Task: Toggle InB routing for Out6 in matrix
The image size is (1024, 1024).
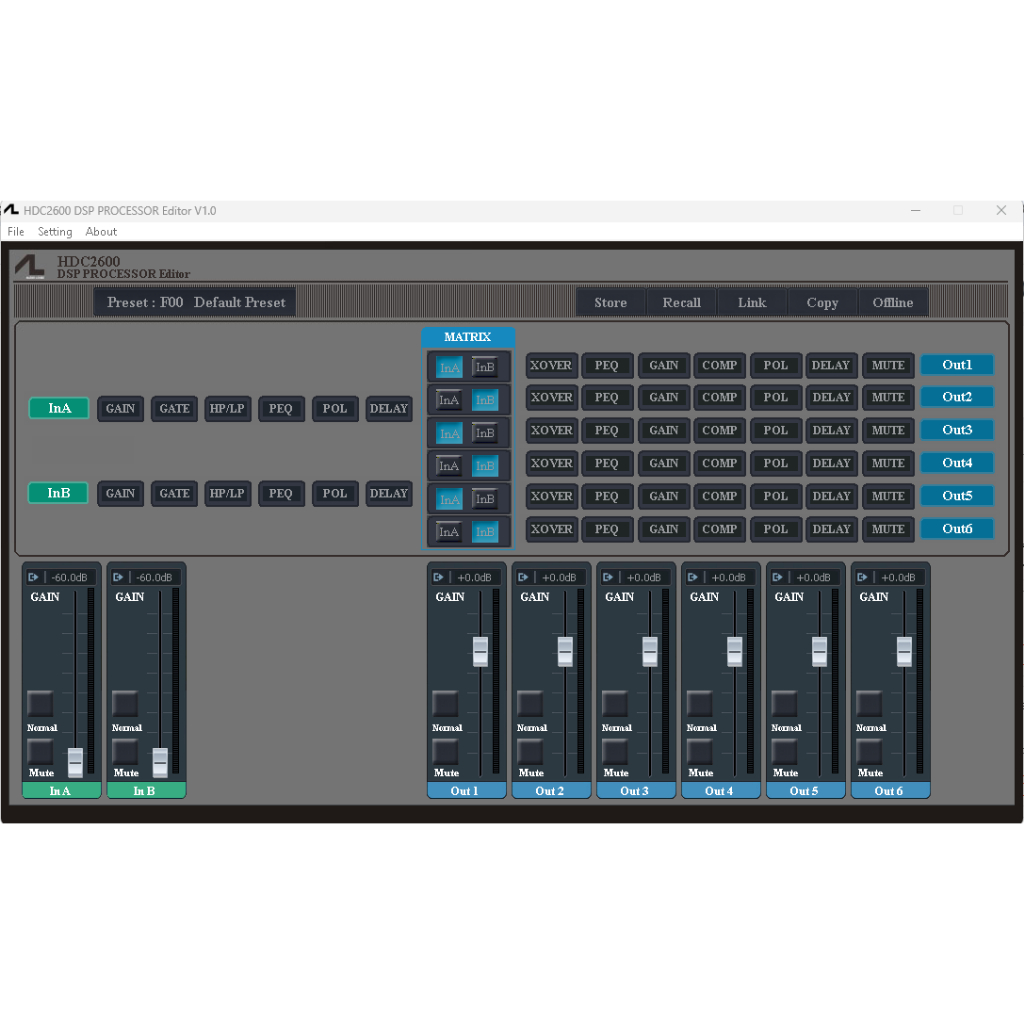Action: [485, 532]
